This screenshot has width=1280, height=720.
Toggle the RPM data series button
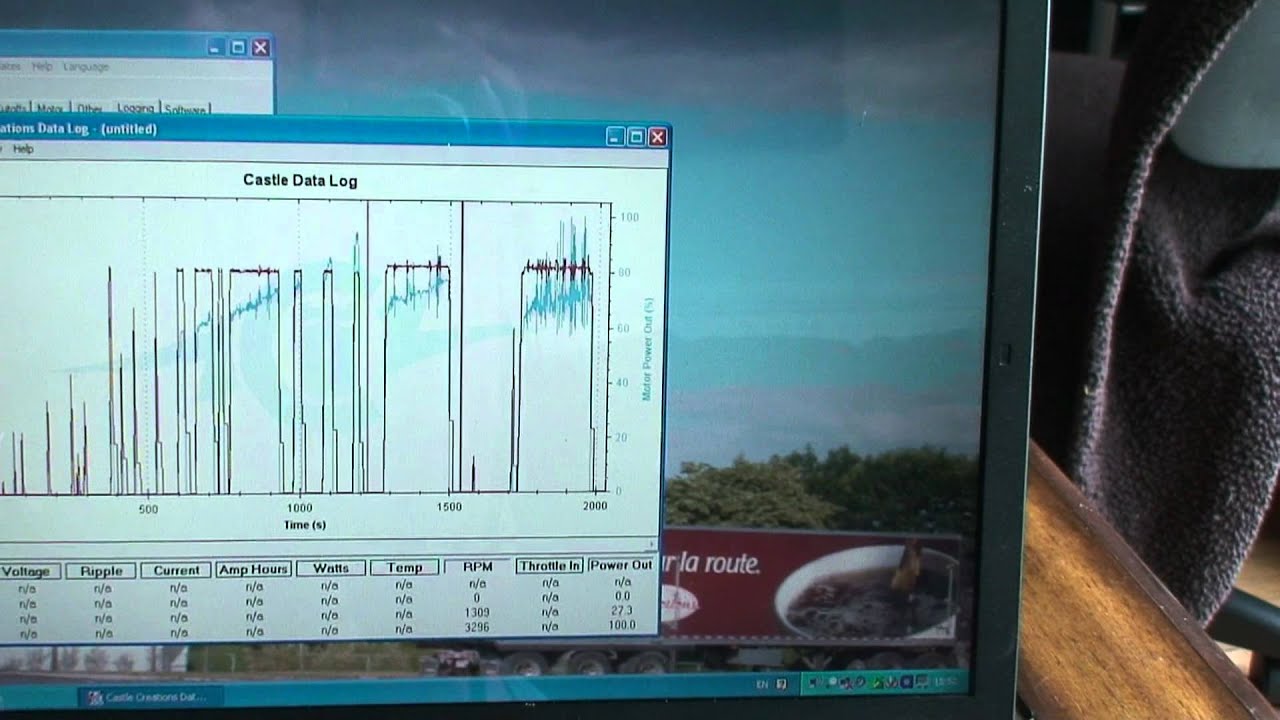[478, 566]
